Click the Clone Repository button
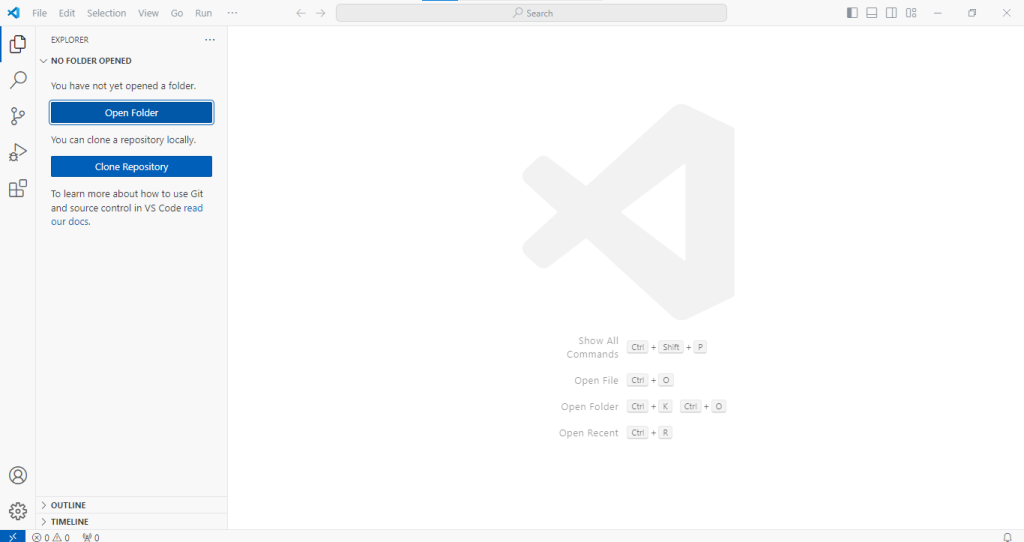 (x=131, y=167)
